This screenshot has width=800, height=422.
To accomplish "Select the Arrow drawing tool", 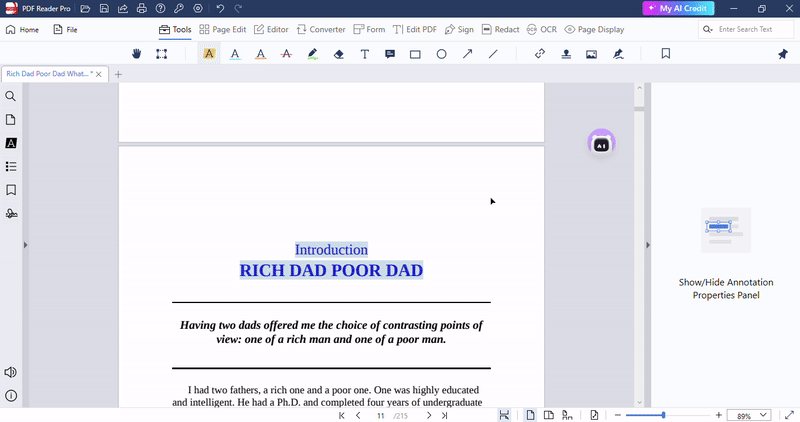I will point(467,54).
